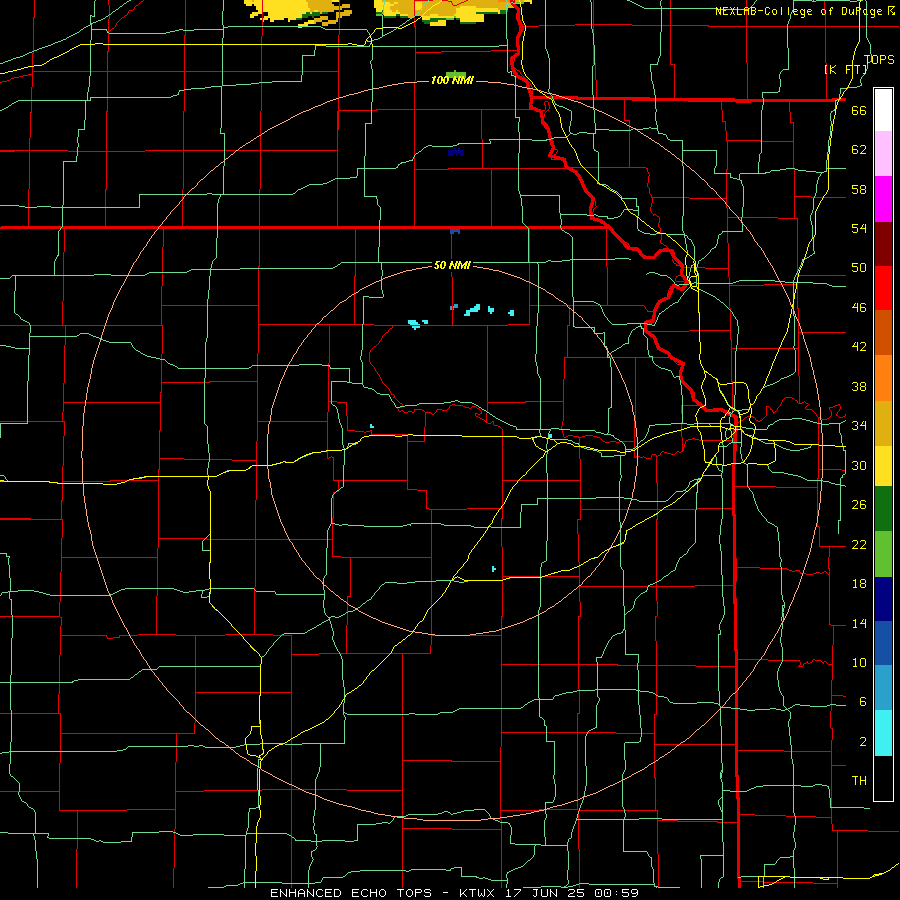Image resolution: width=900 pixels, height=900 pixels.
Task: Click the '00:59' time stamp
Action: coord(618,893)
